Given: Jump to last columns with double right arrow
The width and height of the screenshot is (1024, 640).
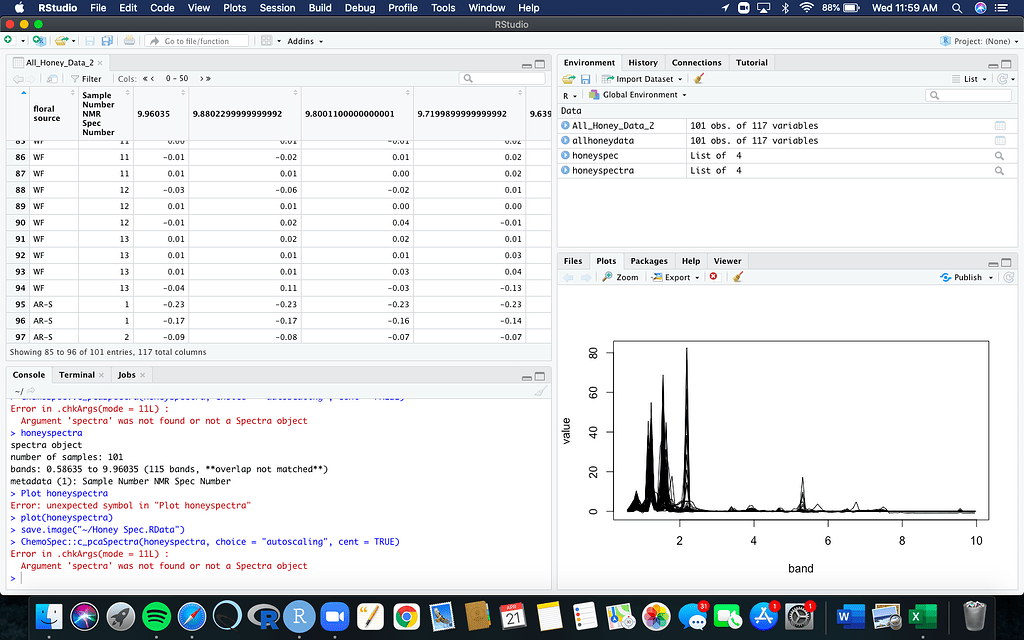Looking at the screenshot, I should pos(209,78).
